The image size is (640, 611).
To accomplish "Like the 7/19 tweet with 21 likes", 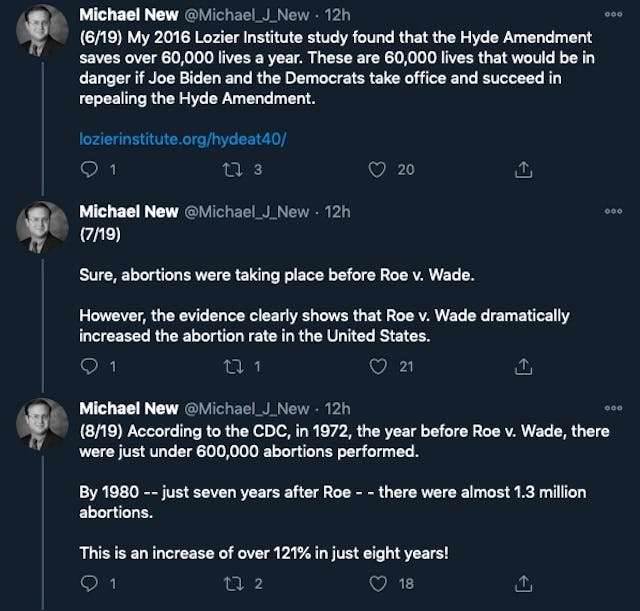I will [377, 367].
